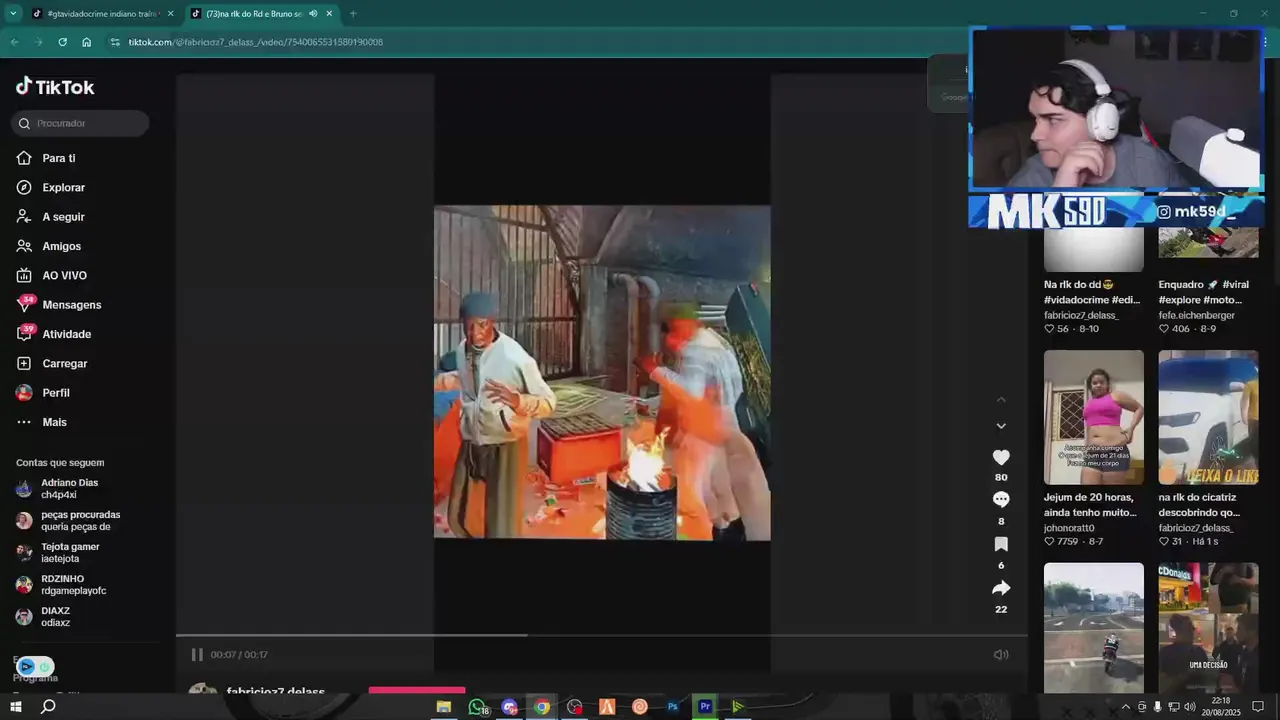Open Perfil page

pos(43,393)
